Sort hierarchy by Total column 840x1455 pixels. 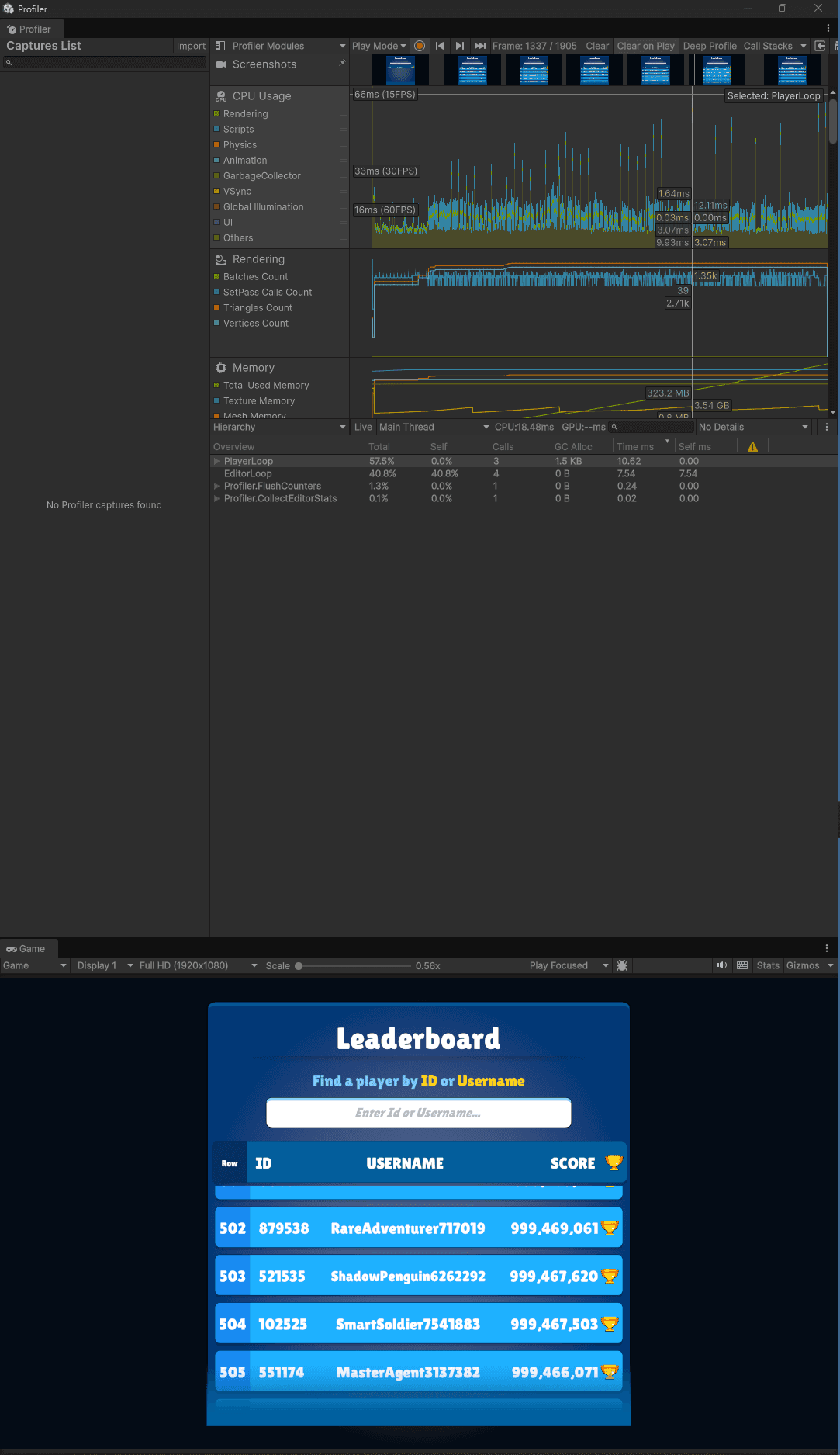[396, 446]
